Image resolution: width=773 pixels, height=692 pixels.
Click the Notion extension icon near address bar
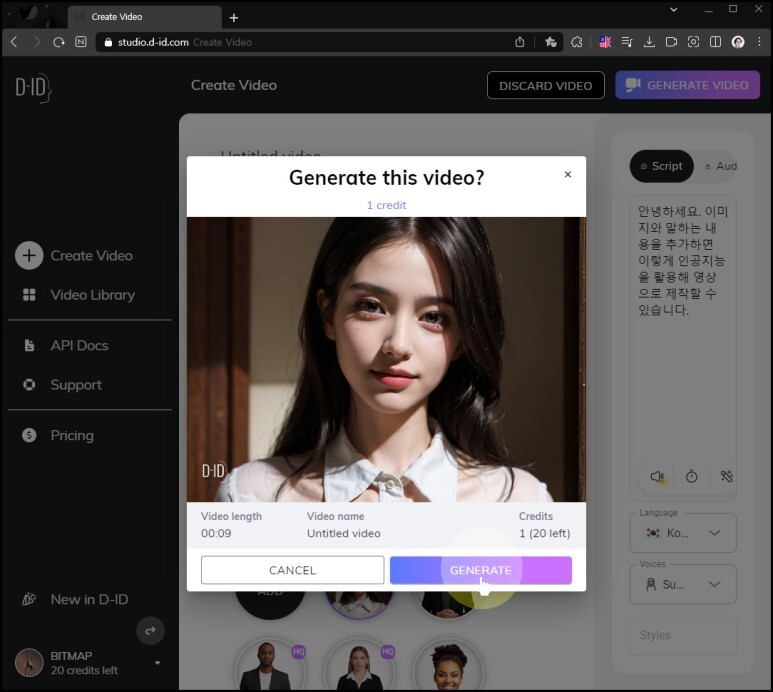[x=81, y=42]
